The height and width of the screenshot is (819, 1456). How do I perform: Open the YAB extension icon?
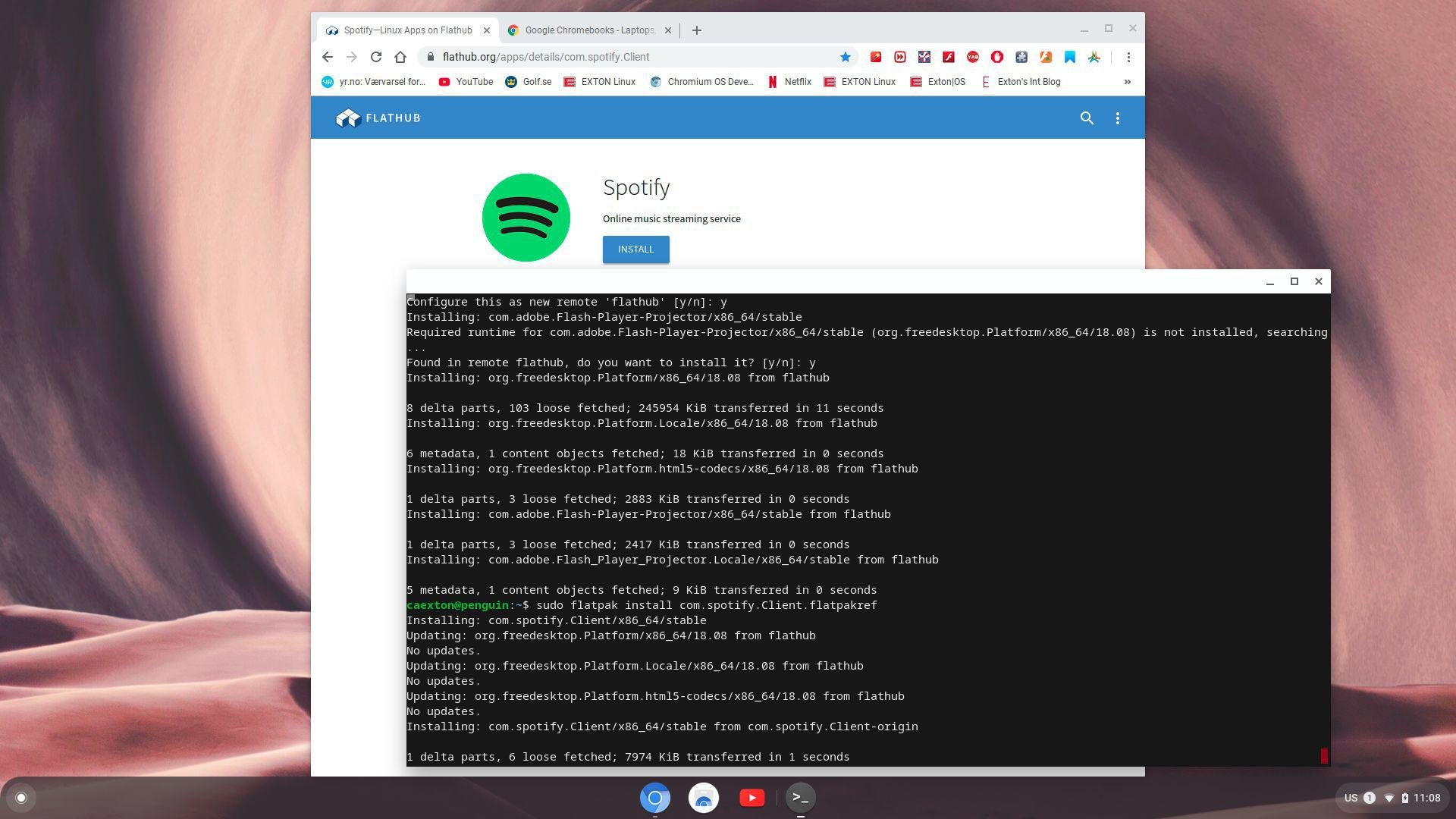click(973, 57)
